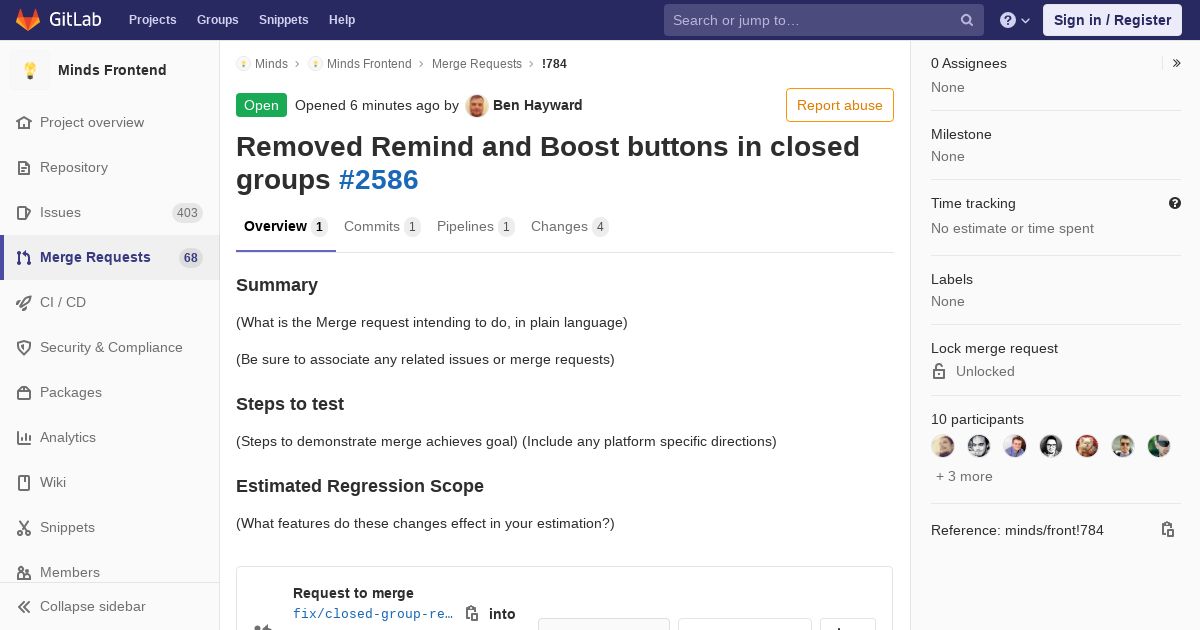Click the search magnifier icon

pyautogui.click(x=967, y=20)
